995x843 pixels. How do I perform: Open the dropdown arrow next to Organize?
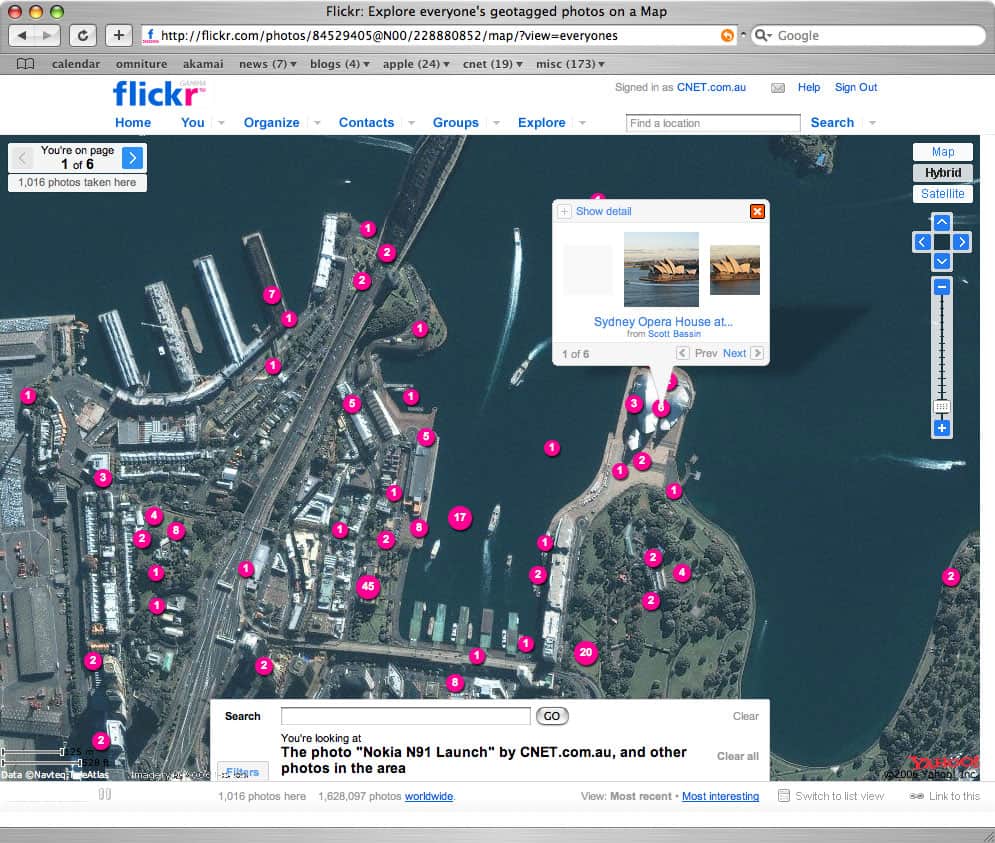316,123
